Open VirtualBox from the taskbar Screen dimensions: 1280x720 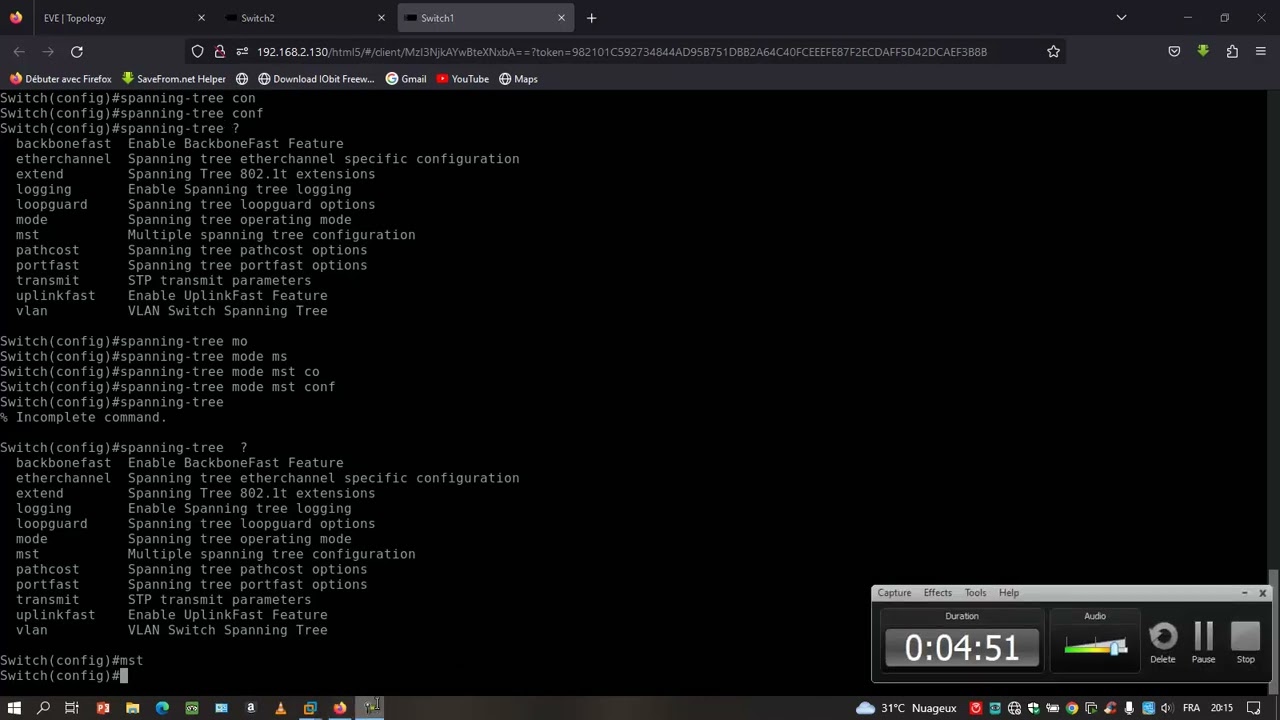310,708
